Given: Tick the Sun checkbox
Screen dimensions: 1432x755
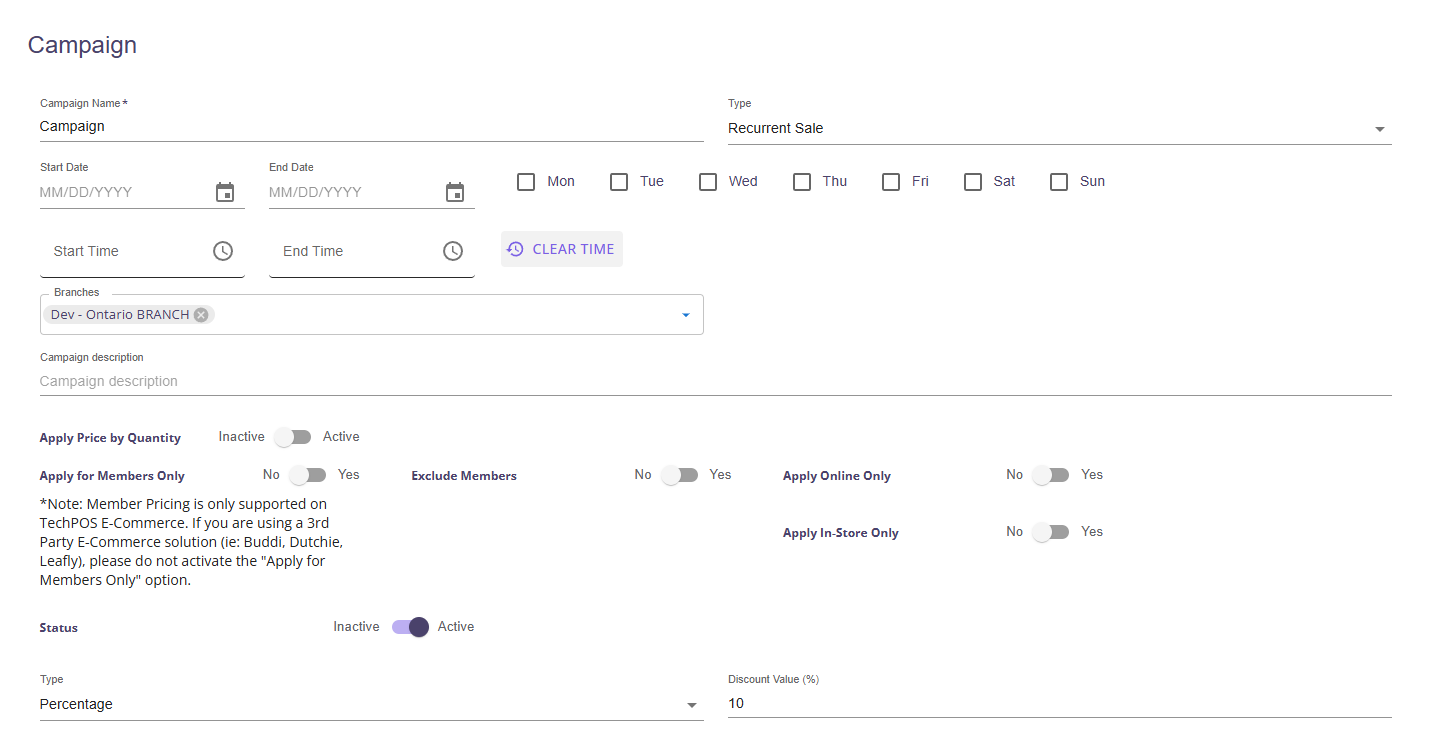Looking at the screenshot, I should [1059, 182].
